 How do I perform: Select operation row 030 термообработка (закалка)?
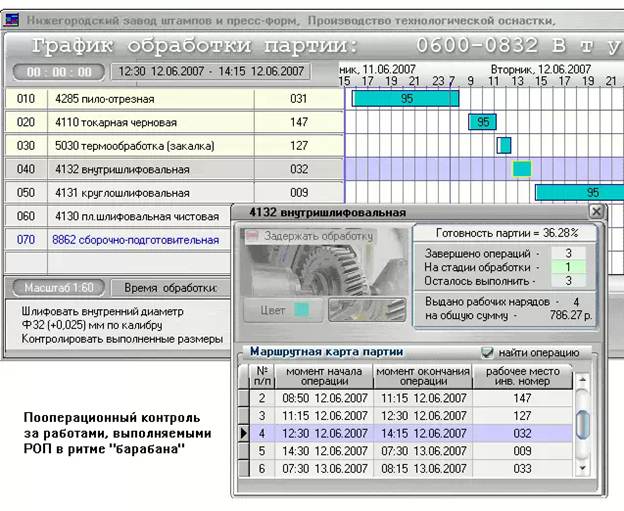174,146
